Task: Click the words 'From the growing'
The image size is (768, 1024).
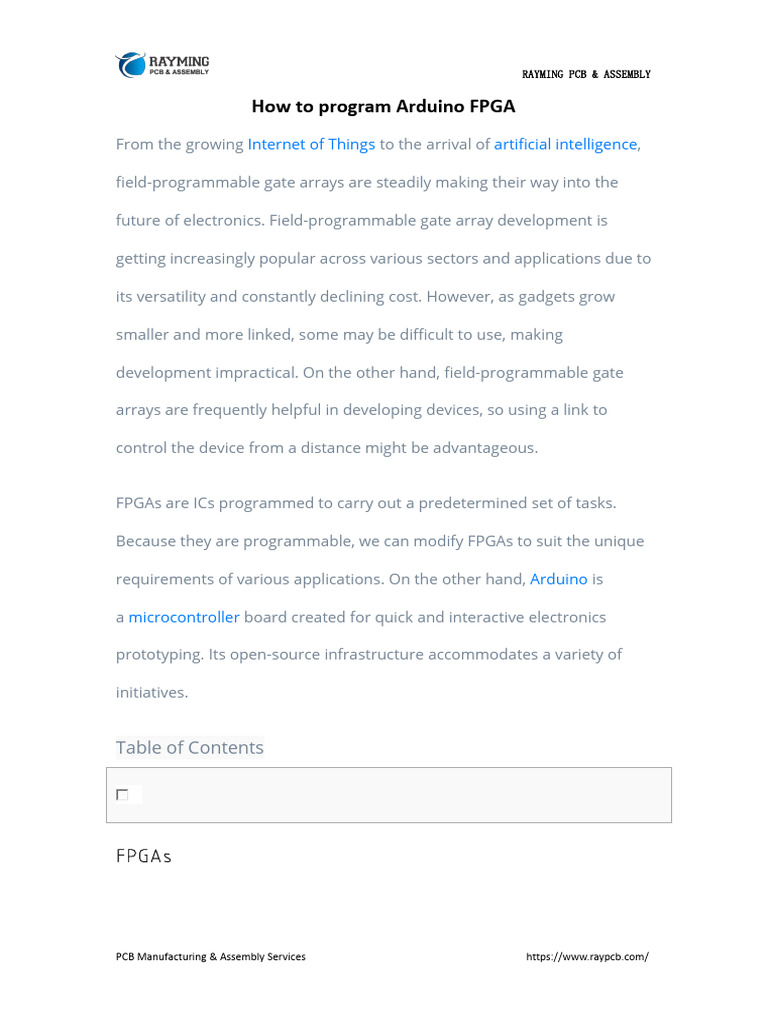Action: [180, 144]
